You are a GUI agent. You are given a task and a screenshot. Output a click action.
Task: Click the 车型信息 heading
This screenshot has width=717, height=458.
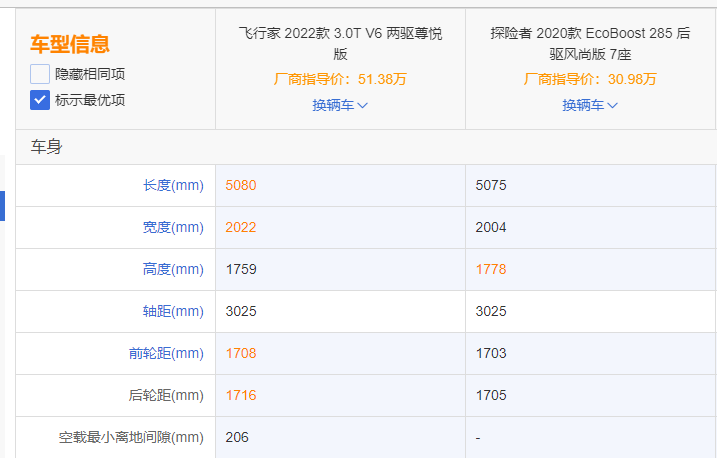[x=70, y=44]
